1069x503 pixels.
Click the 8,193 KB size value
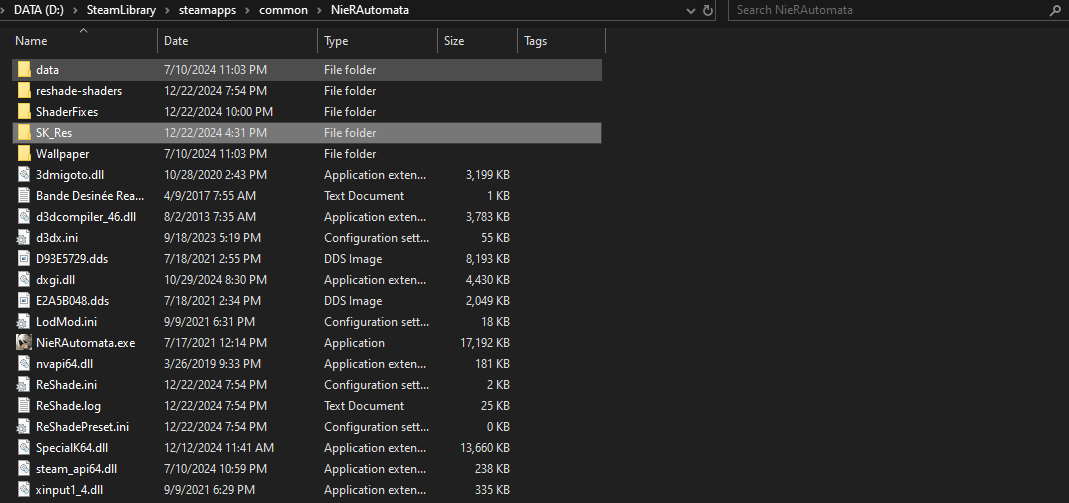[x=488, y=259]
